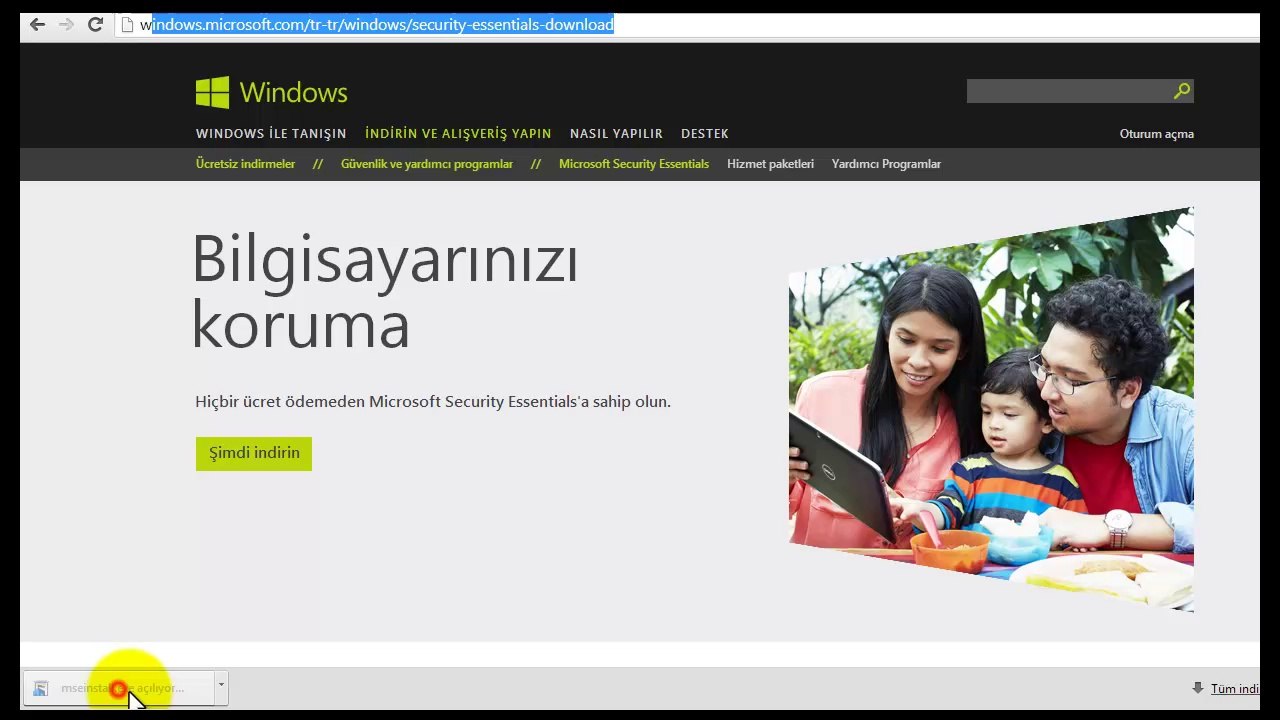The width and height of the screenshot is (1280, 720).
Task: Click the magnifier search icon
Action: pyautogui.click(x=1182, y=91)
